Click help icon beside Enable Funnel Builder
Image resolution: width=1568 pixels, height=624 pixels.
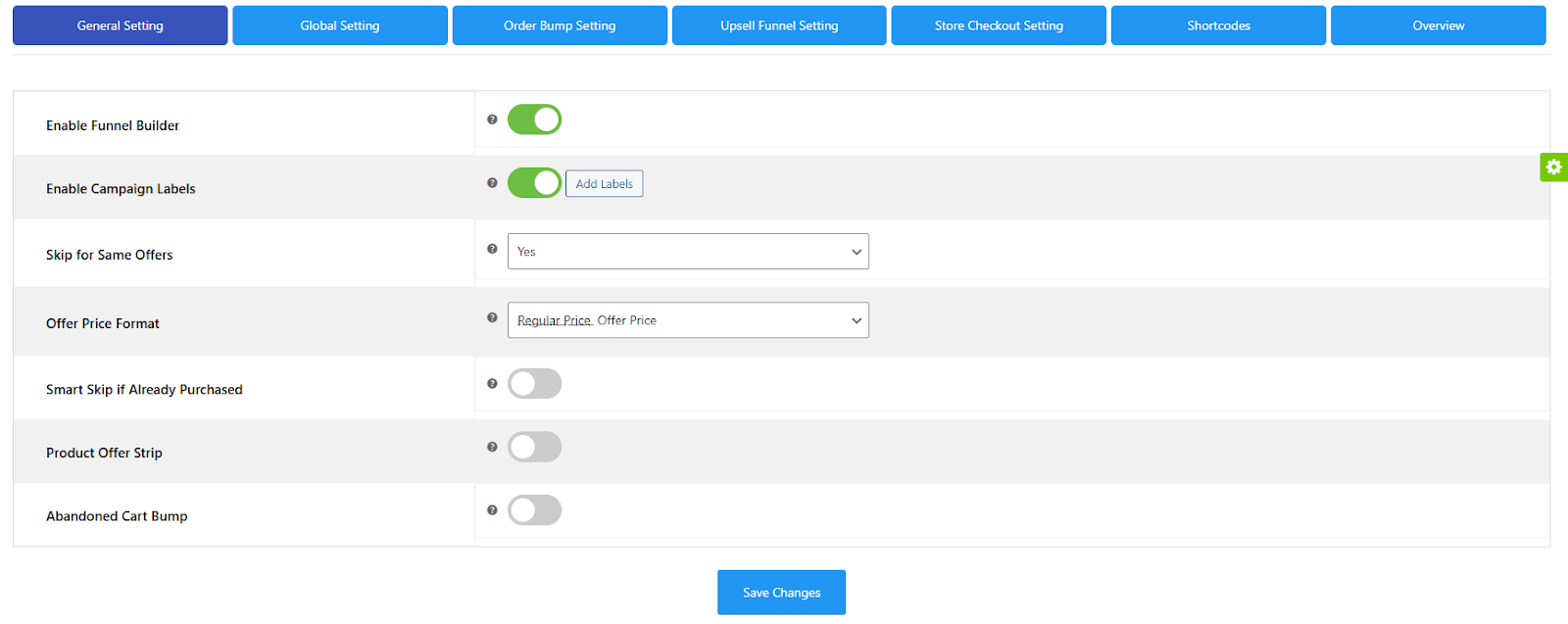coord(492,120)
